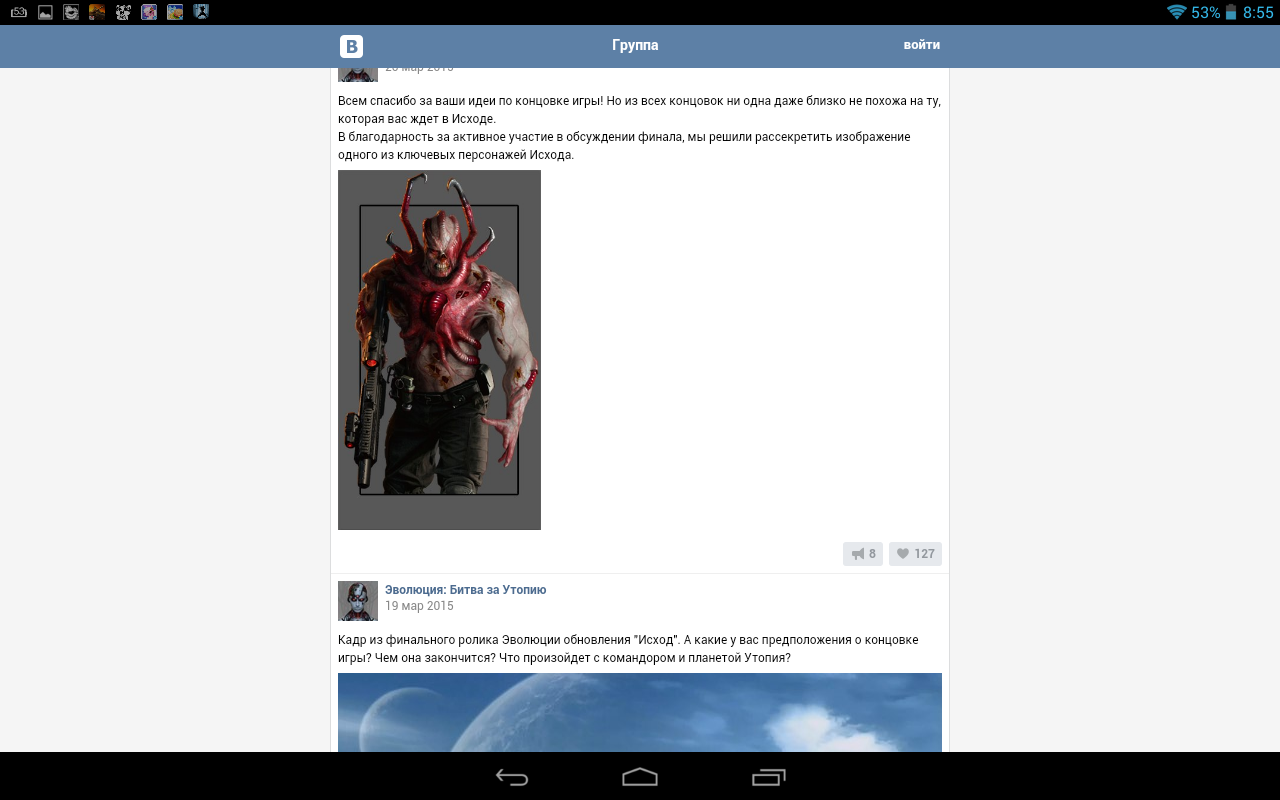The image size is (1280, 800).
Task: Open the Android recent apps button
Action: (768, 777)
